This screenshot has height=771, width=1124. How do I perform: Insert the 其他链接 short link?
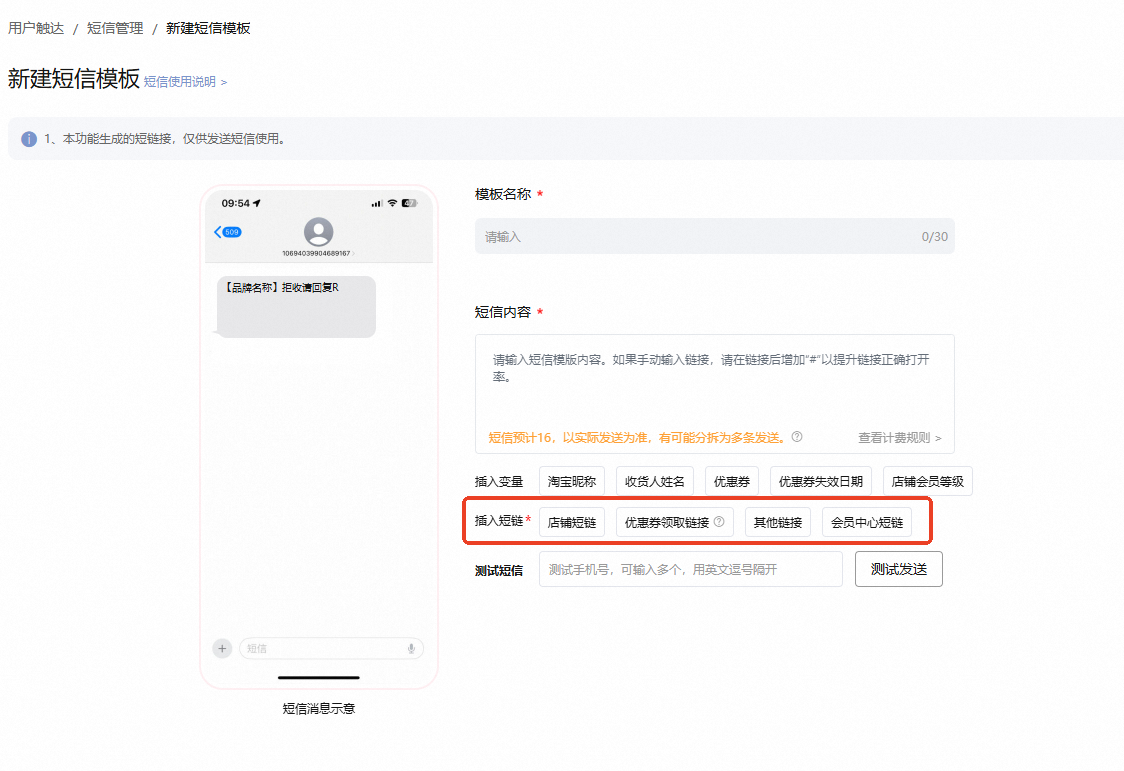pyautogui.click(x=778, y=522)
